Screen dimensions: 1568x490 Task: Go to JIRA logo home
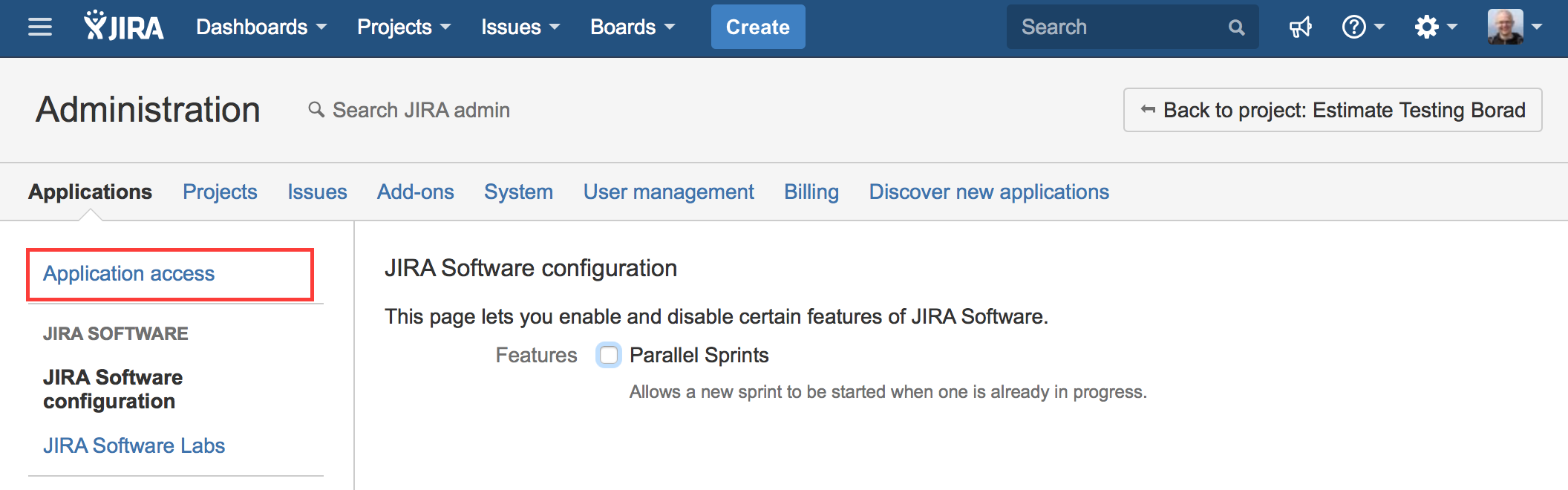124,26
